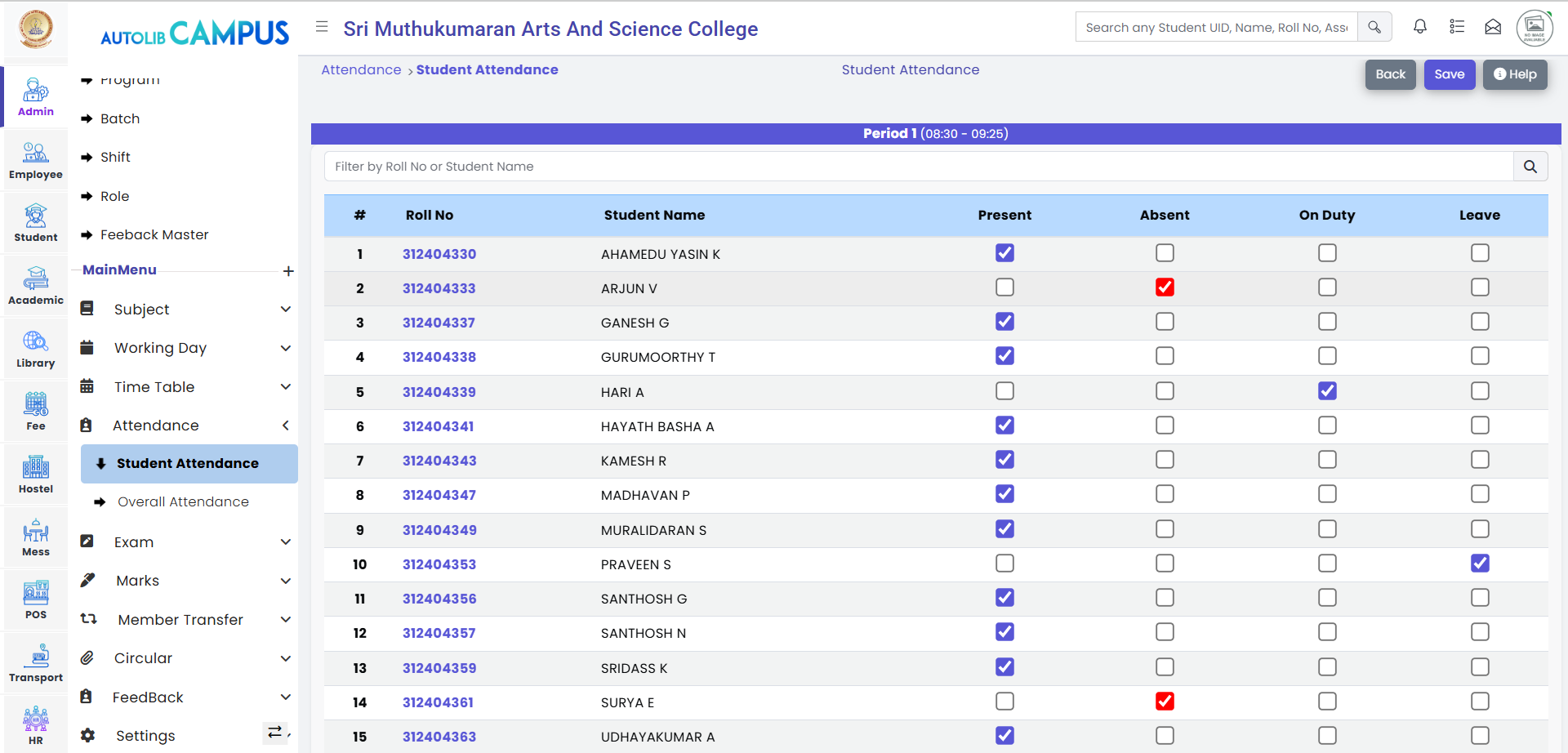Select the Fee module icon
Screen dimensions: 1568x753
tap(35, 411)
